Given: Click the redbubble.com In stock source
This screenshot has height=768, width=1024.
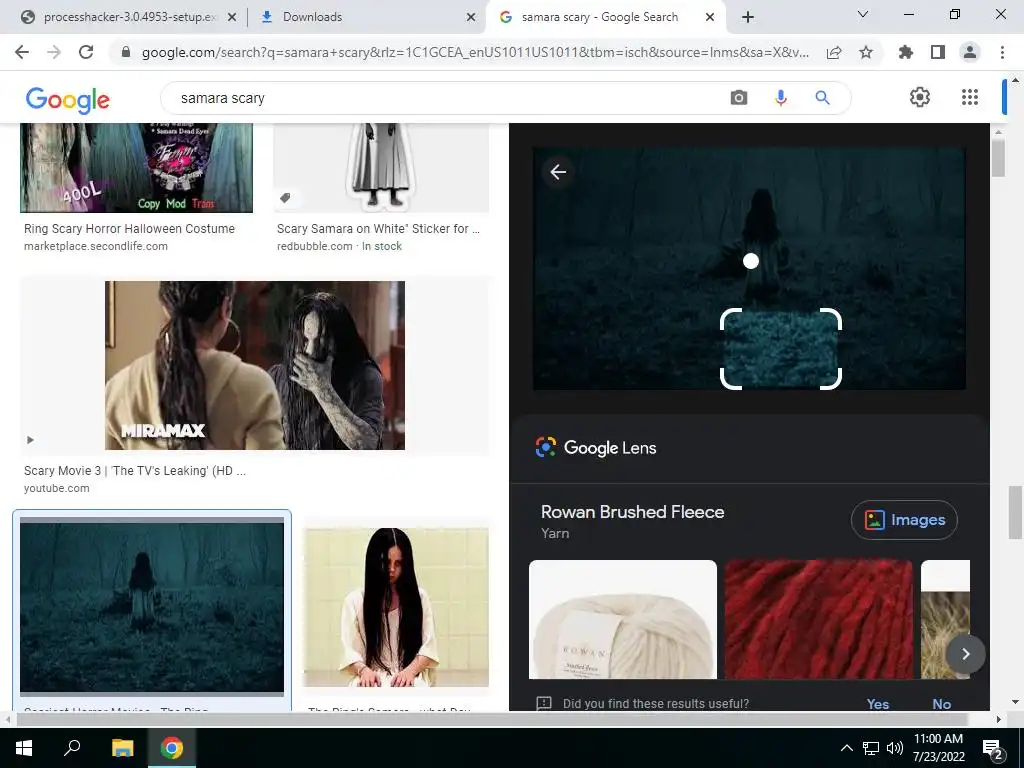Looking at the screenshot, I should (x=339, y=246).
